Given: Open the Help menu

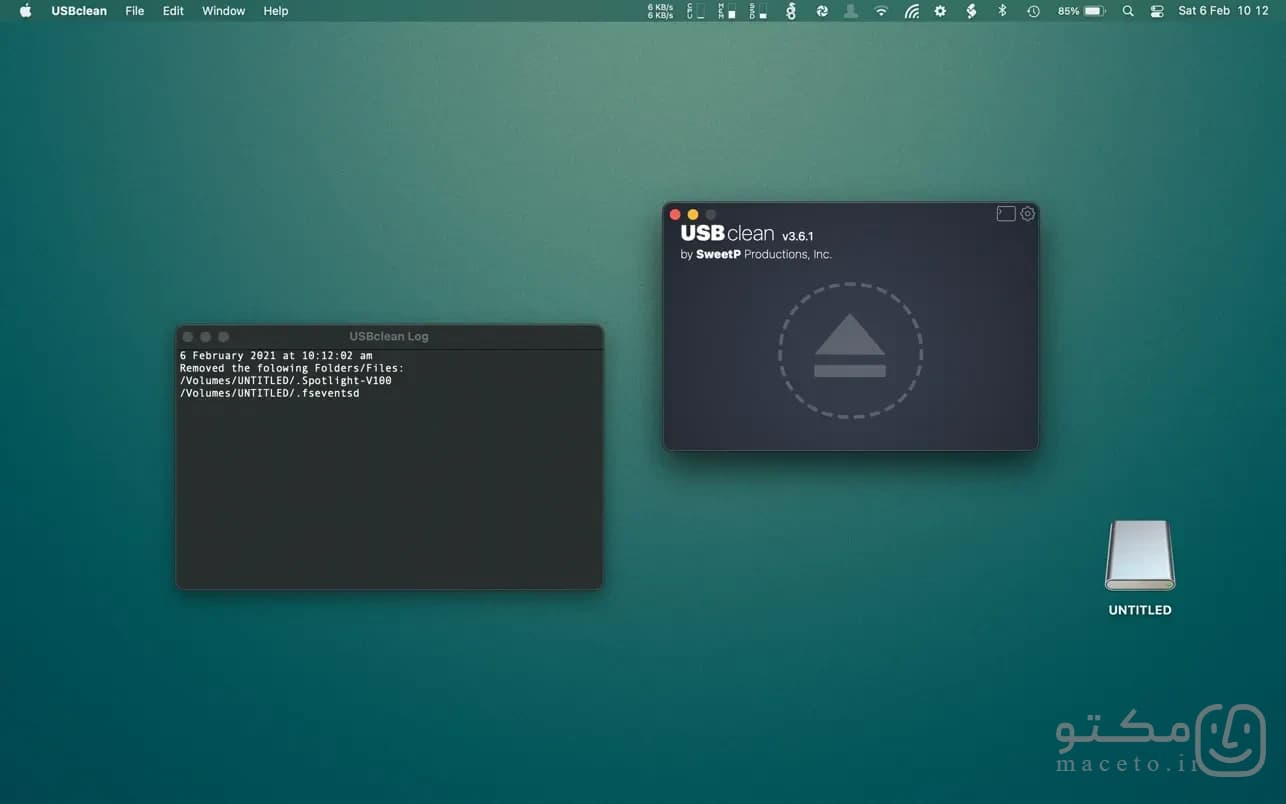Looking at the screenshot, I should 276,11.
